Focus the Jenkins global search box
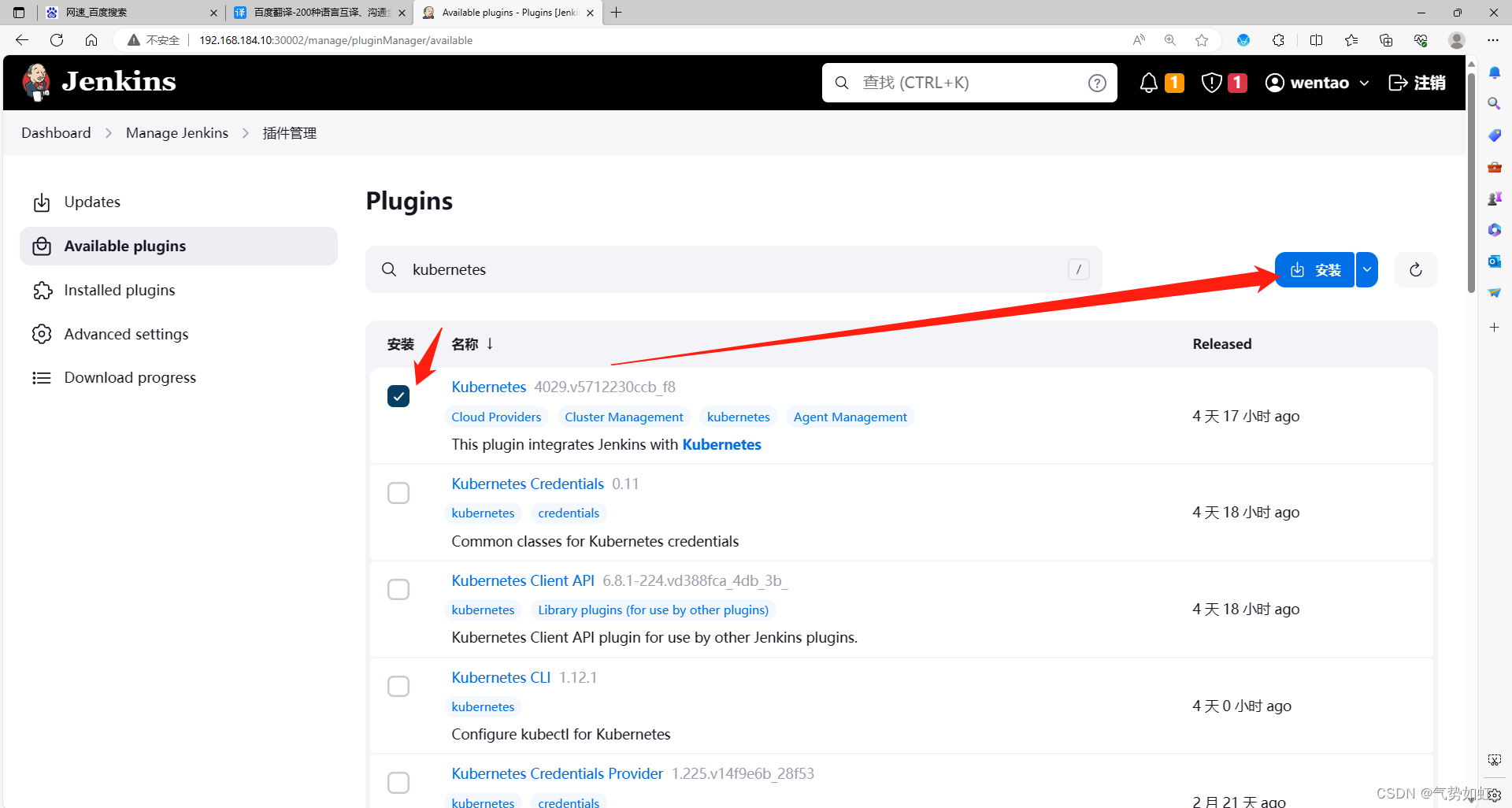Screen dimensions: 1512x808 coord(969,83)
